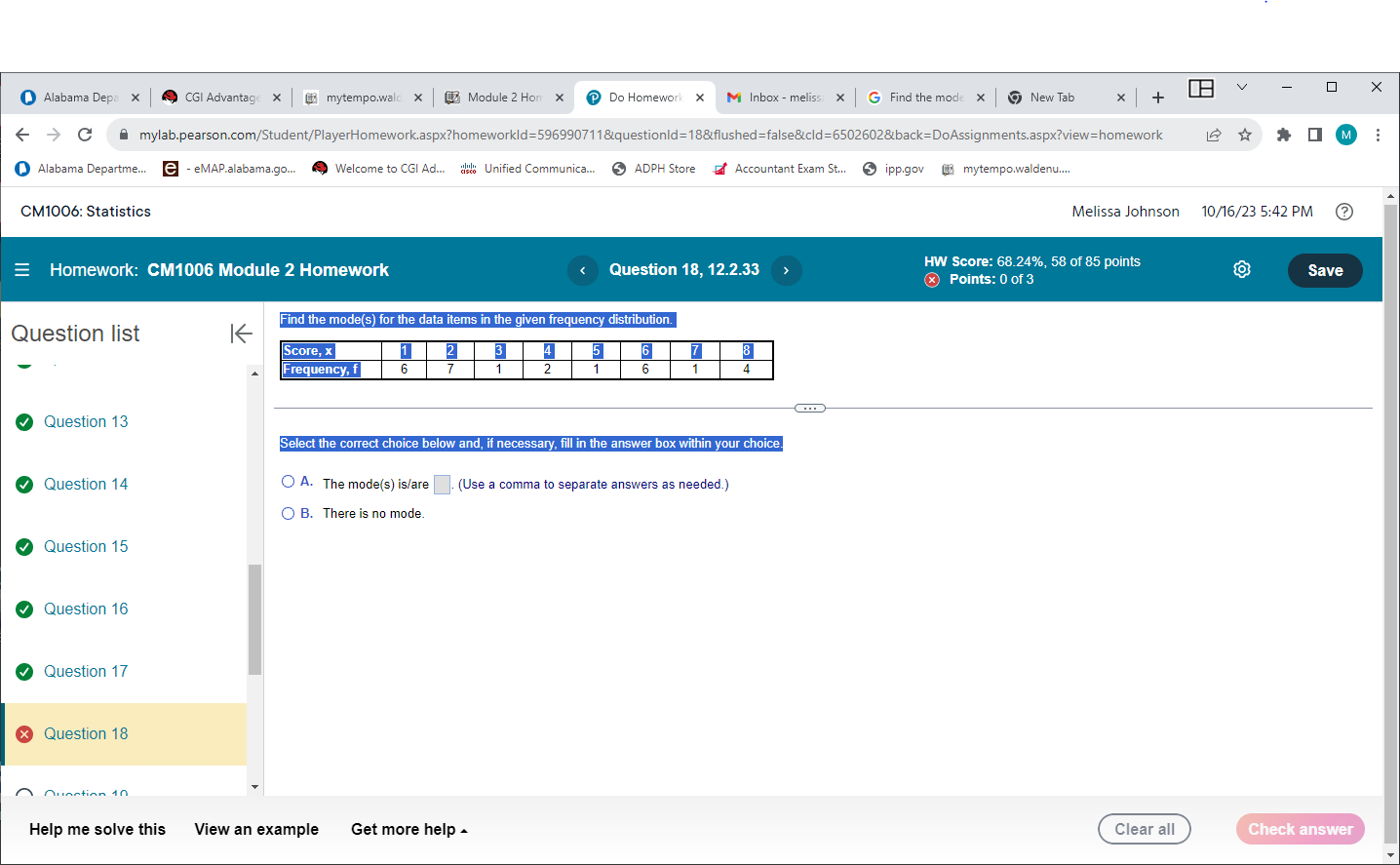Viewport: 1400px width, 865px height.
Task: Open the Alabama Departme... bookmark
Action: [81, 169]
